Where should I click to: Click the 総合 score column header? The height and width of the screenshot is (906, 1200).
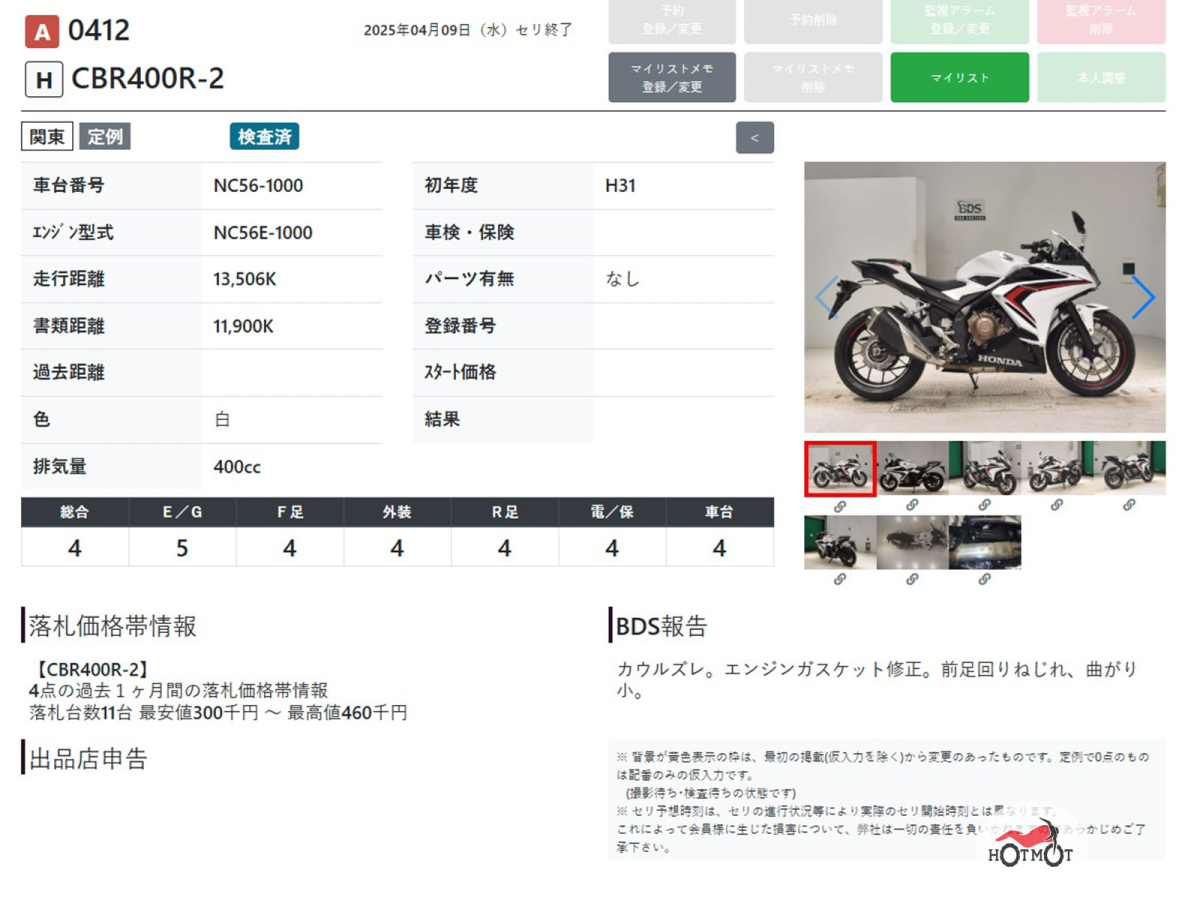(75, 512)
